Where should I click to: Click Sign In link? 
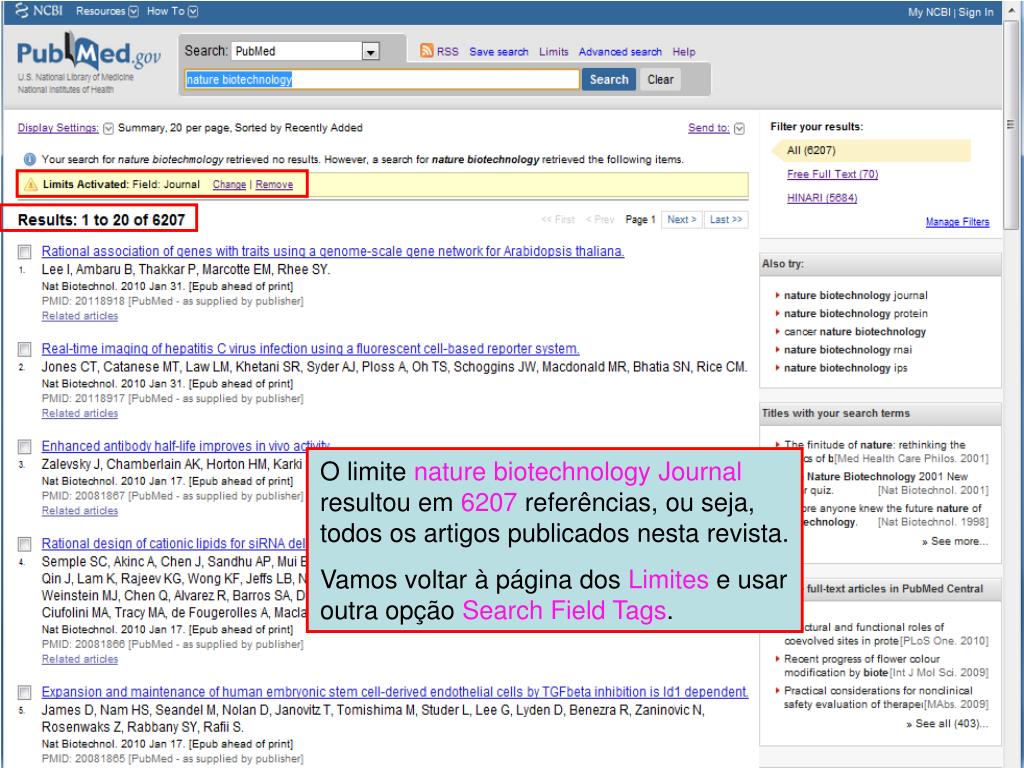click(x=976, y=12)
